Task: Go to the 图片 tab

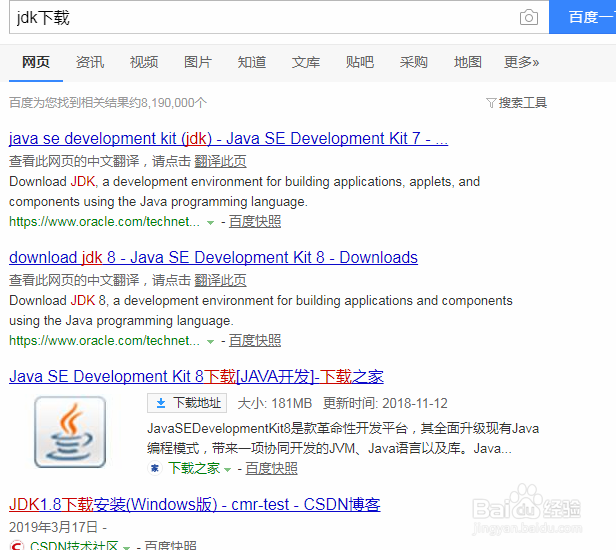Action: [198, 62]
